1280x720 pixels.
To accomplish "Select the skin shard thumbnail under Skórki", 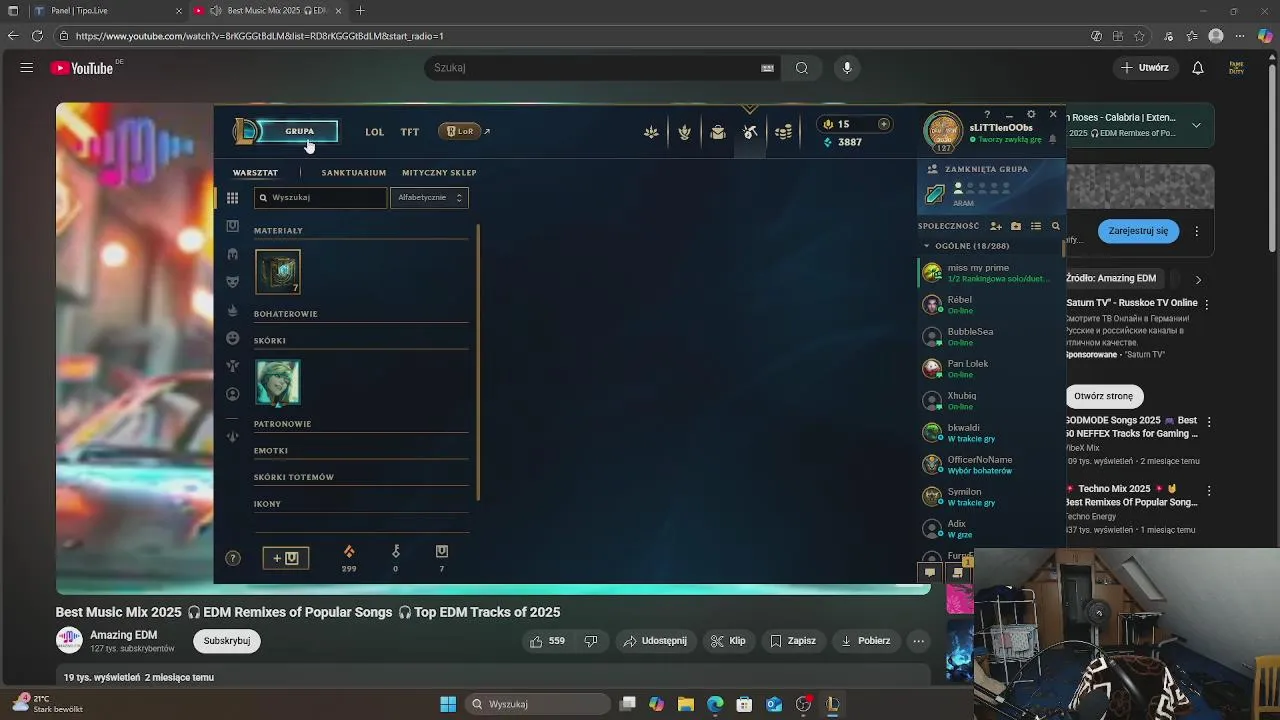I will pyautogui.click(x=278, y=382).
